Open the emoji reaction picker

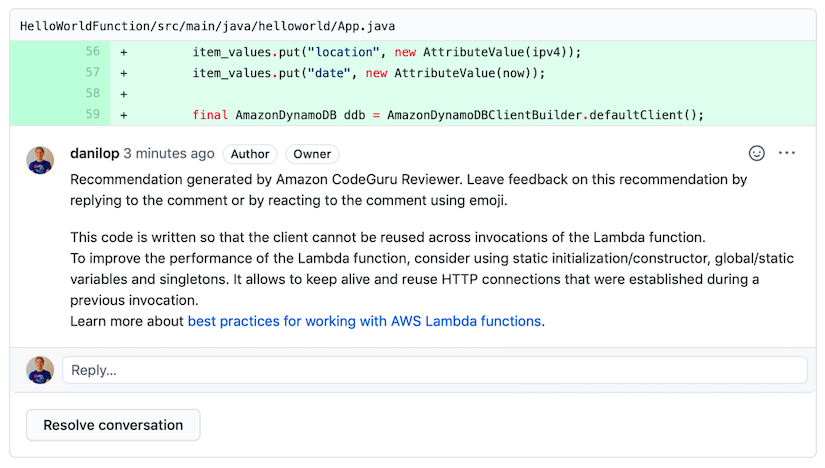(757, 153)
